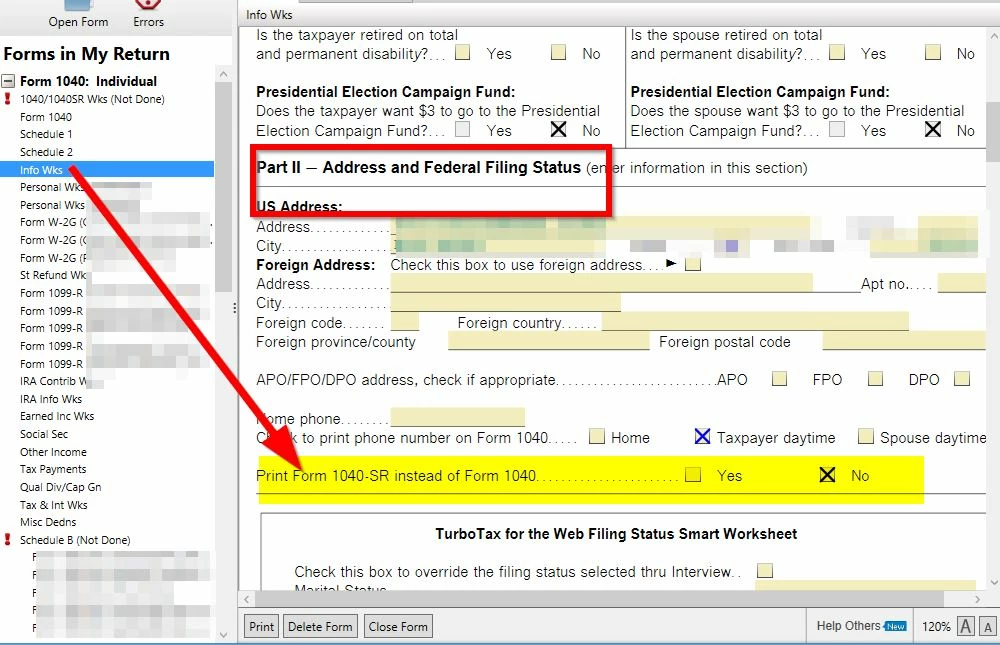
Task: Select Schedule 1 in forms list
Action: (46, 134)
